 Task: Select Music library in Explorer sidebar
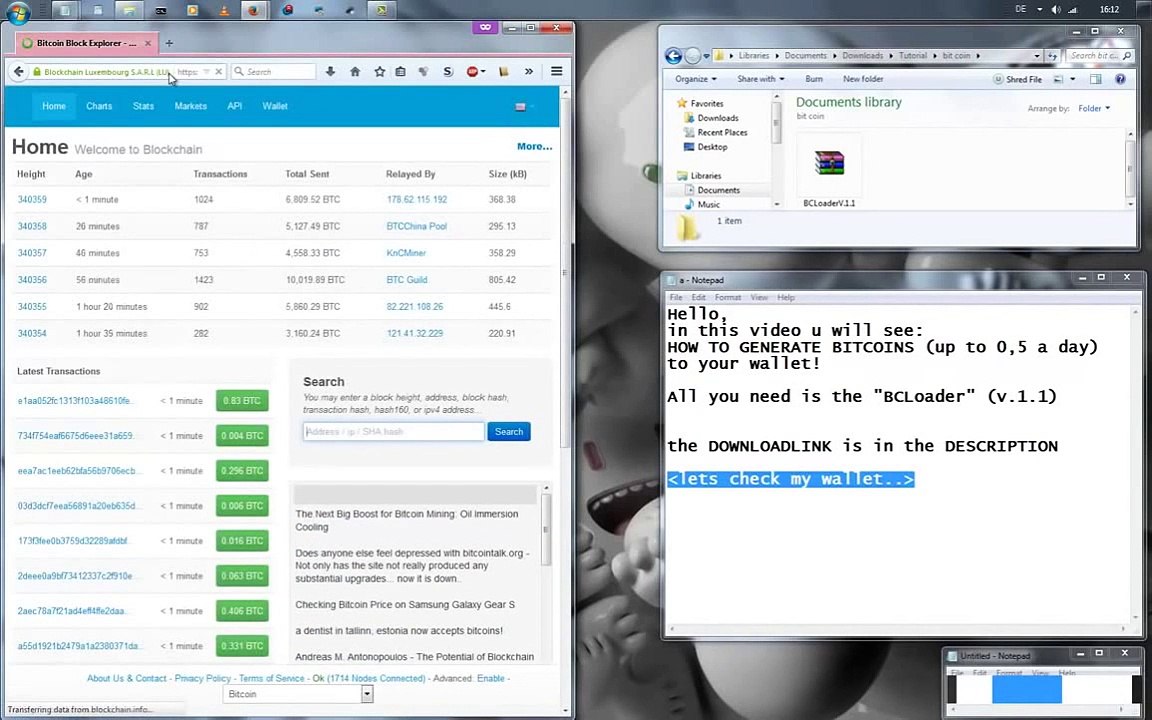(x=708, y=204)
